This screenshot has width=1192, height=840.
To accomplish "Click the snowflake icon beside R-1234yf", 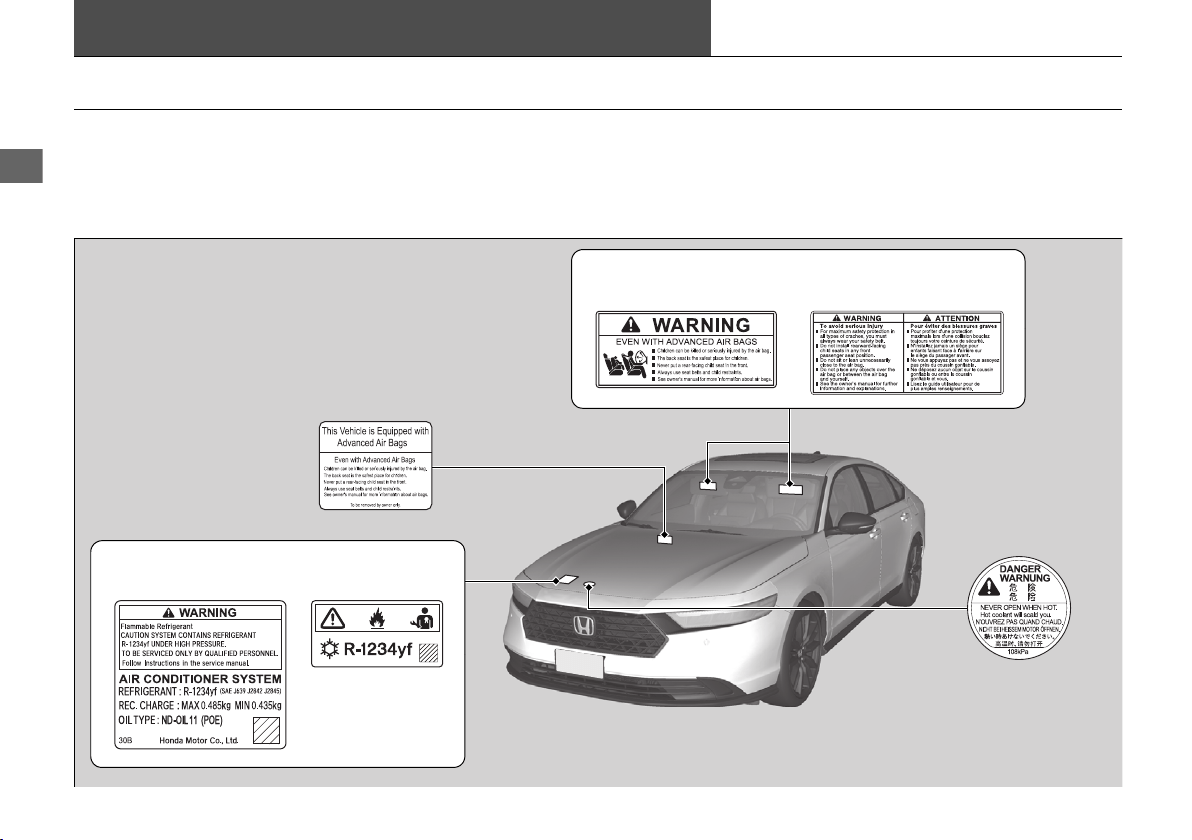I will [x=329, y=650].
